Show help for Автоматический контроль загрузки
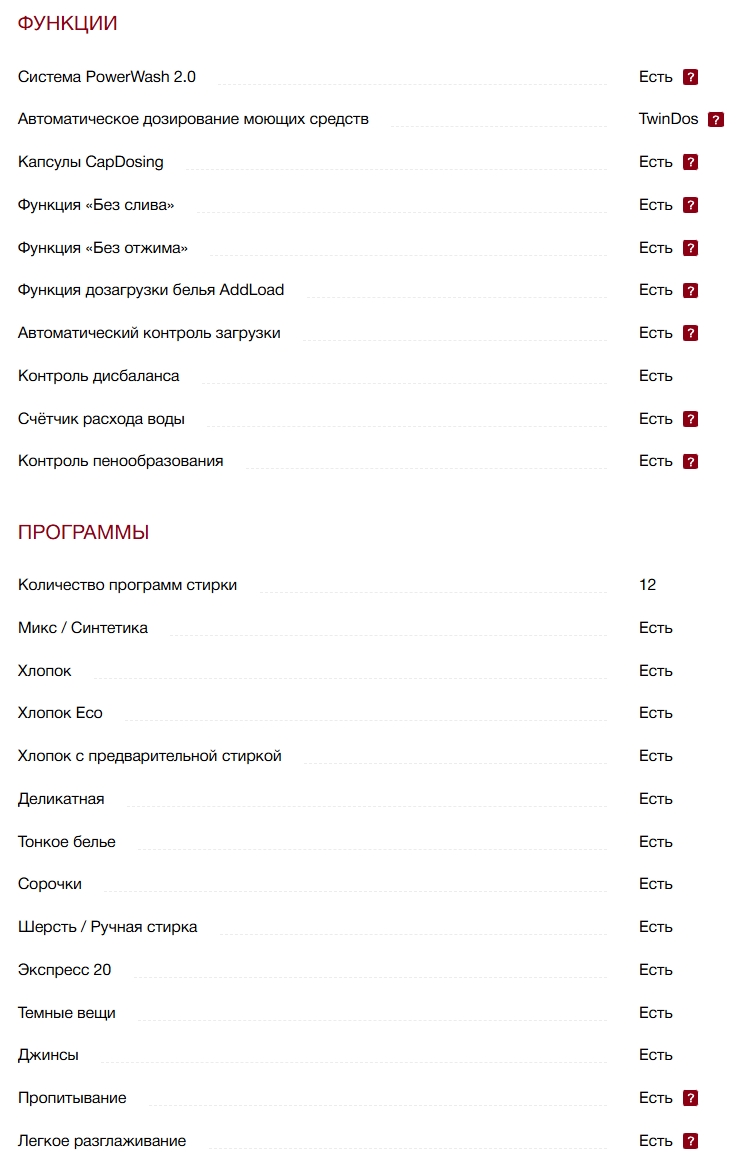 [690, 333]
